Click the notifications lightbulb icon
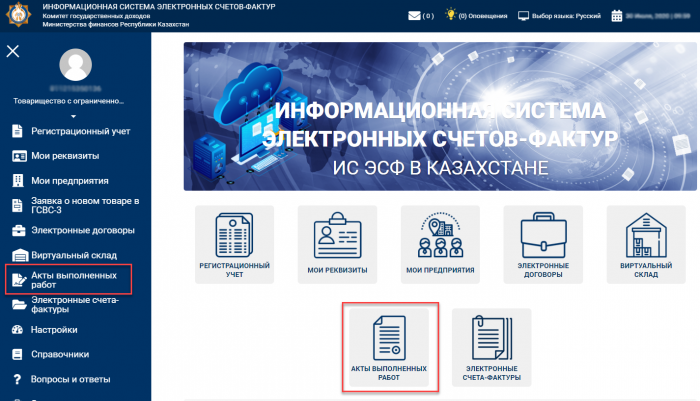This screenshot has height=401, width=700. pos(449,16)
